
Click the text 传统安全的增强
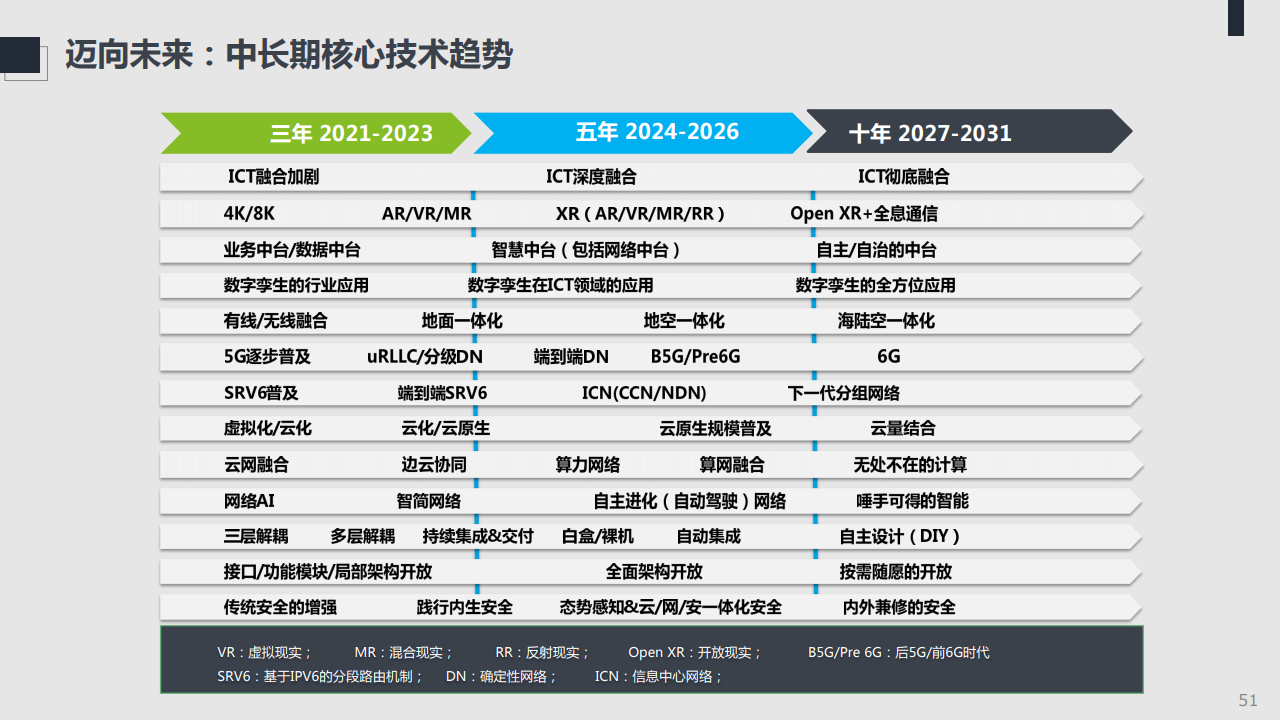[x=280, y=607]
